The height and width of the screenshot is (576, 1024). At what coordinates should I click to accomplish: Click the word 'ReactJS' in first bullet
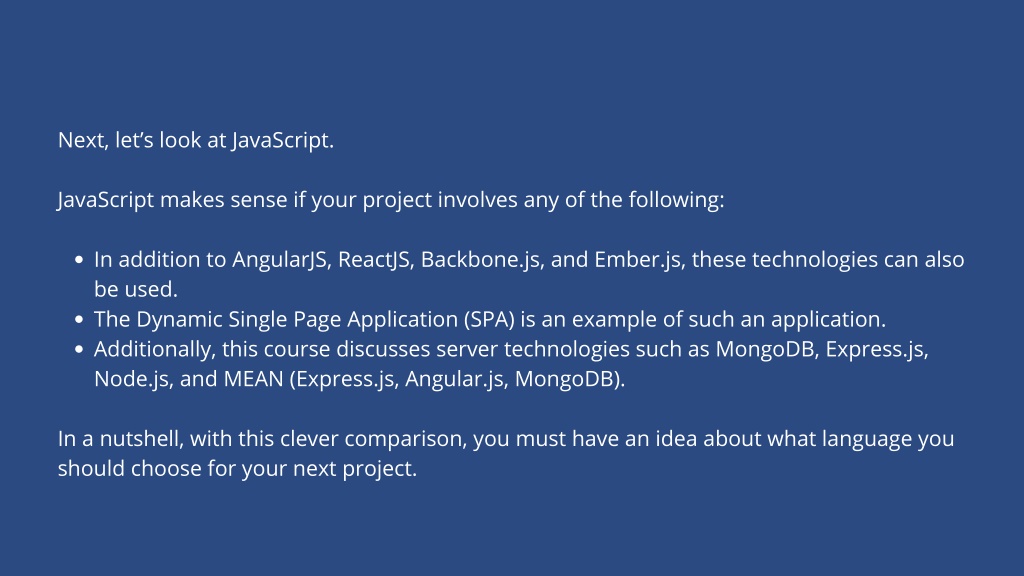pyautogui.click(x=374, y=260)
